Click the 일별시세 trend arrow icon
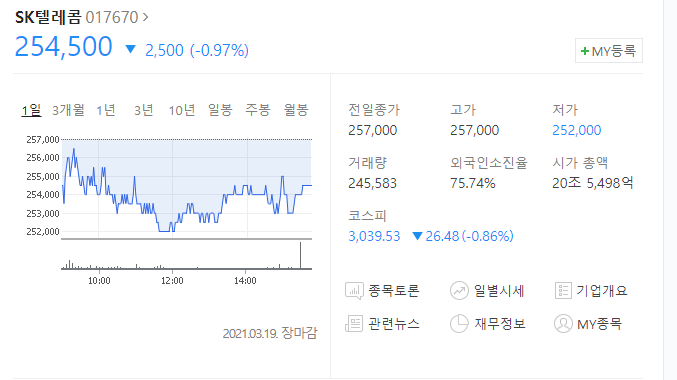 (x=459, y=291)
